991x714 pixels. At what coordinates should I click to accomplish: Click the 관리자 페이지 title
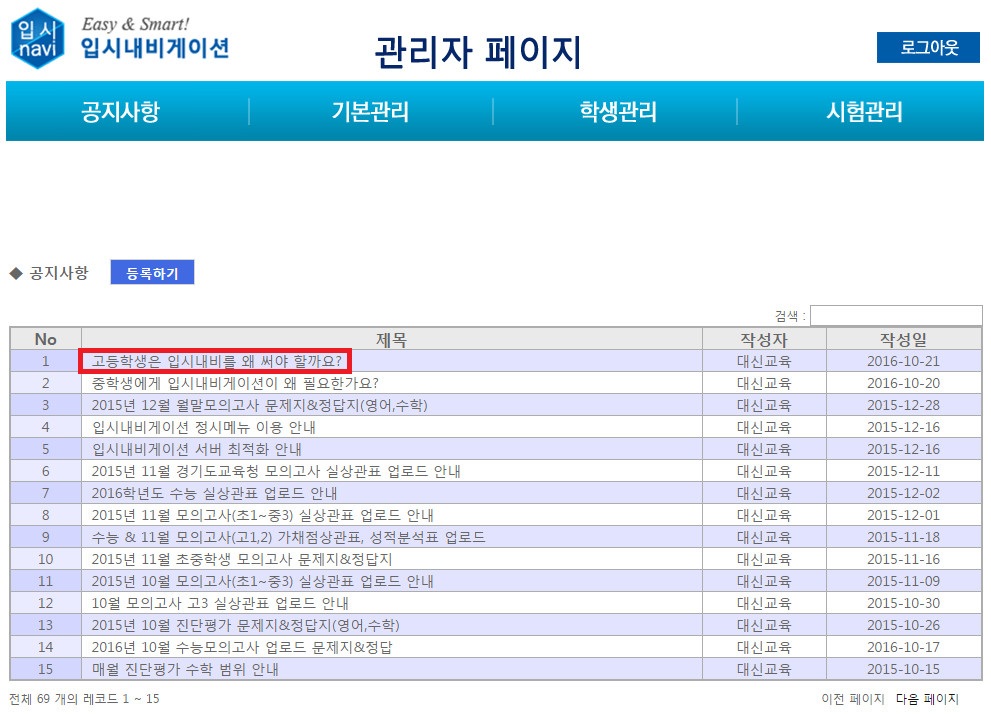click(x=478, y=52)
